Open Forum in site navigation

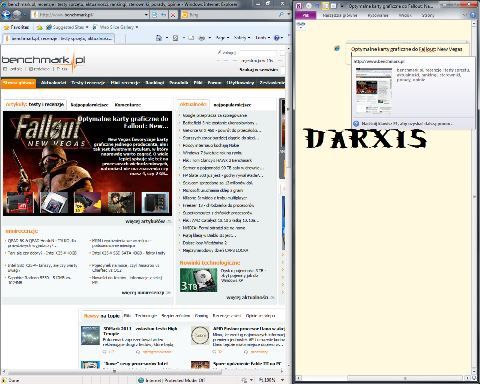[x=214, y=82]
